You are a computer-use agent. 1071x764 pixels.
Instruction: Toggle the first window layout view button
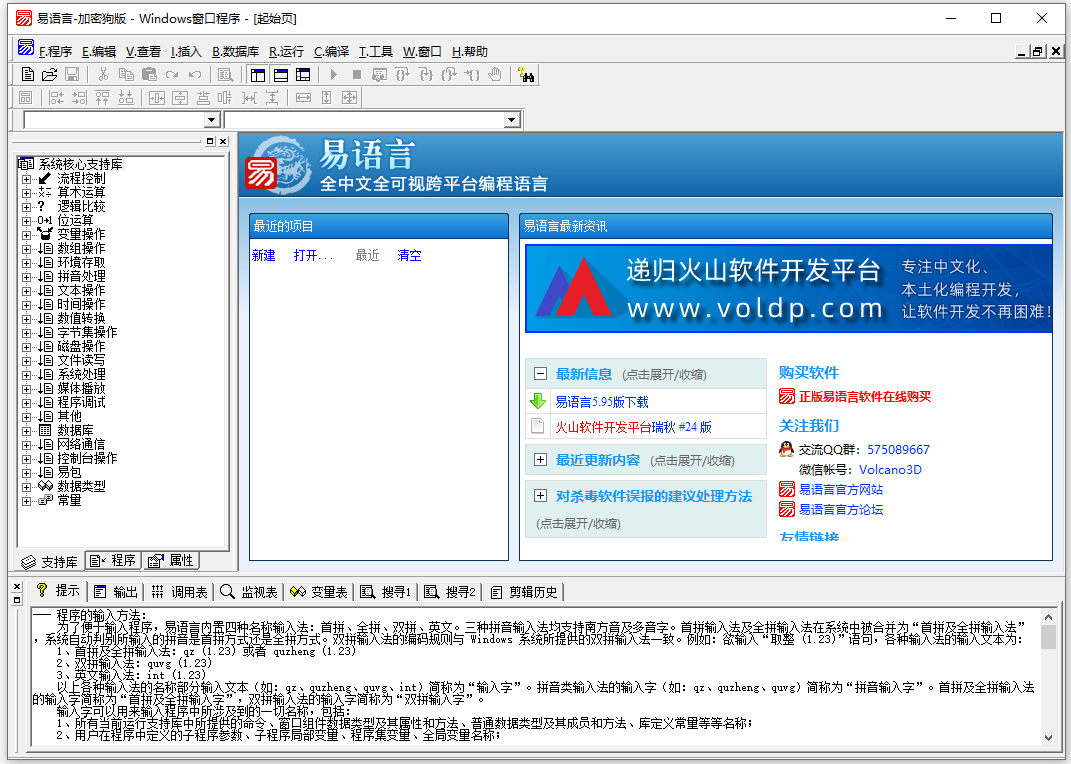point(258,74)
